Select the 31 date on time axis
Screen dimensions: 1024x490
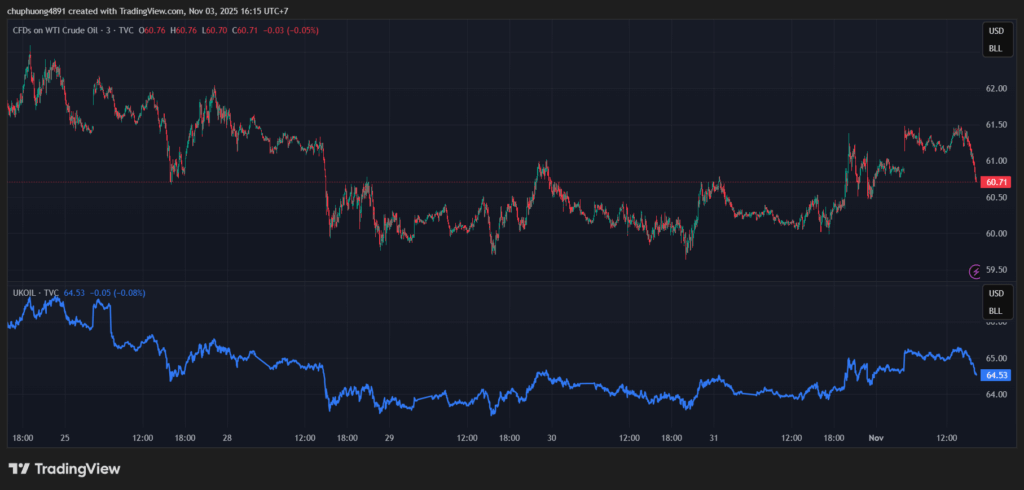pyautogui.click(x=713, y=438)
